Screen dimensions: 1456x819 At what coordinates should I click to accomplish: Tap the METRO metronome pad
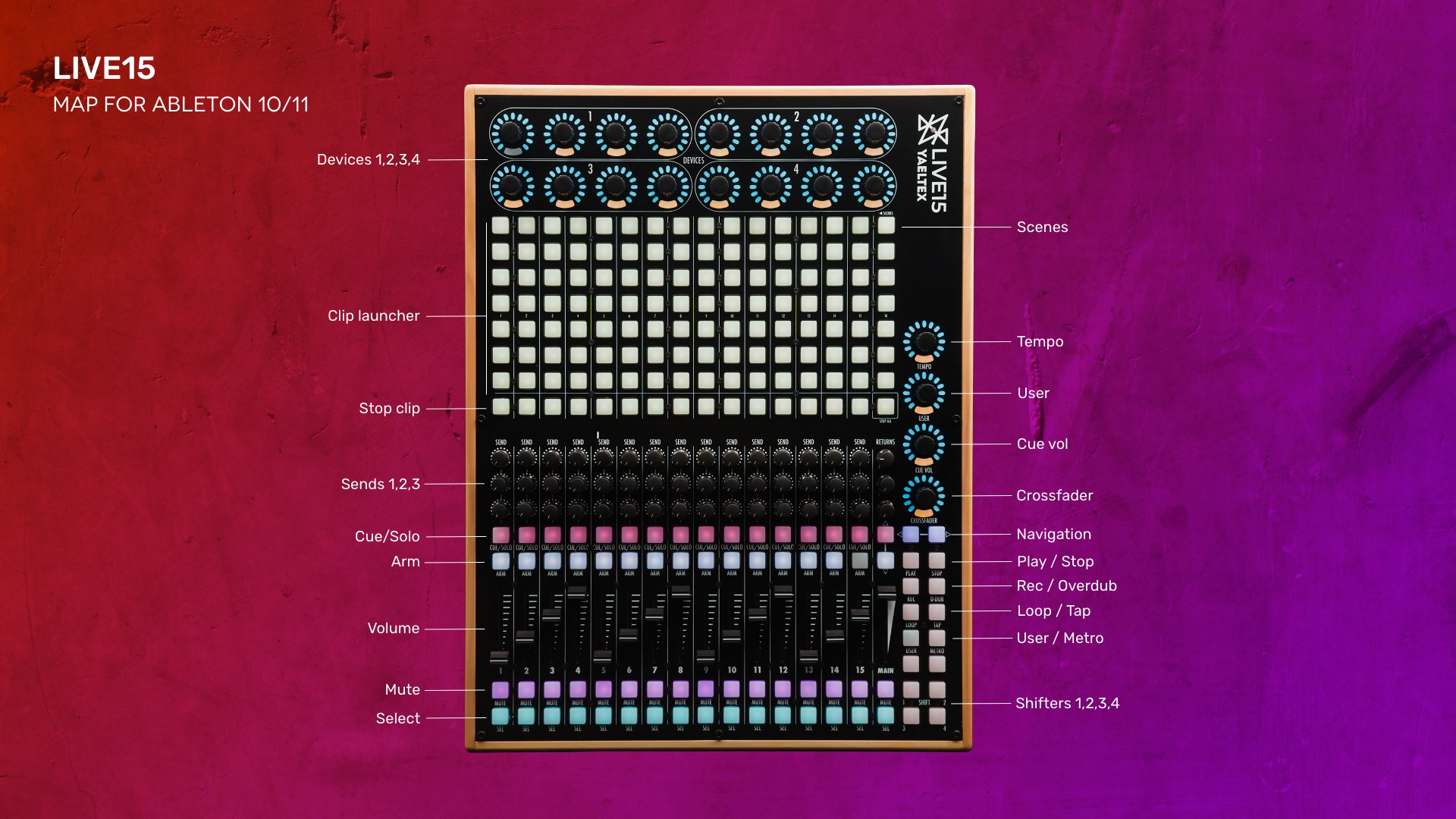pos(937,638)
